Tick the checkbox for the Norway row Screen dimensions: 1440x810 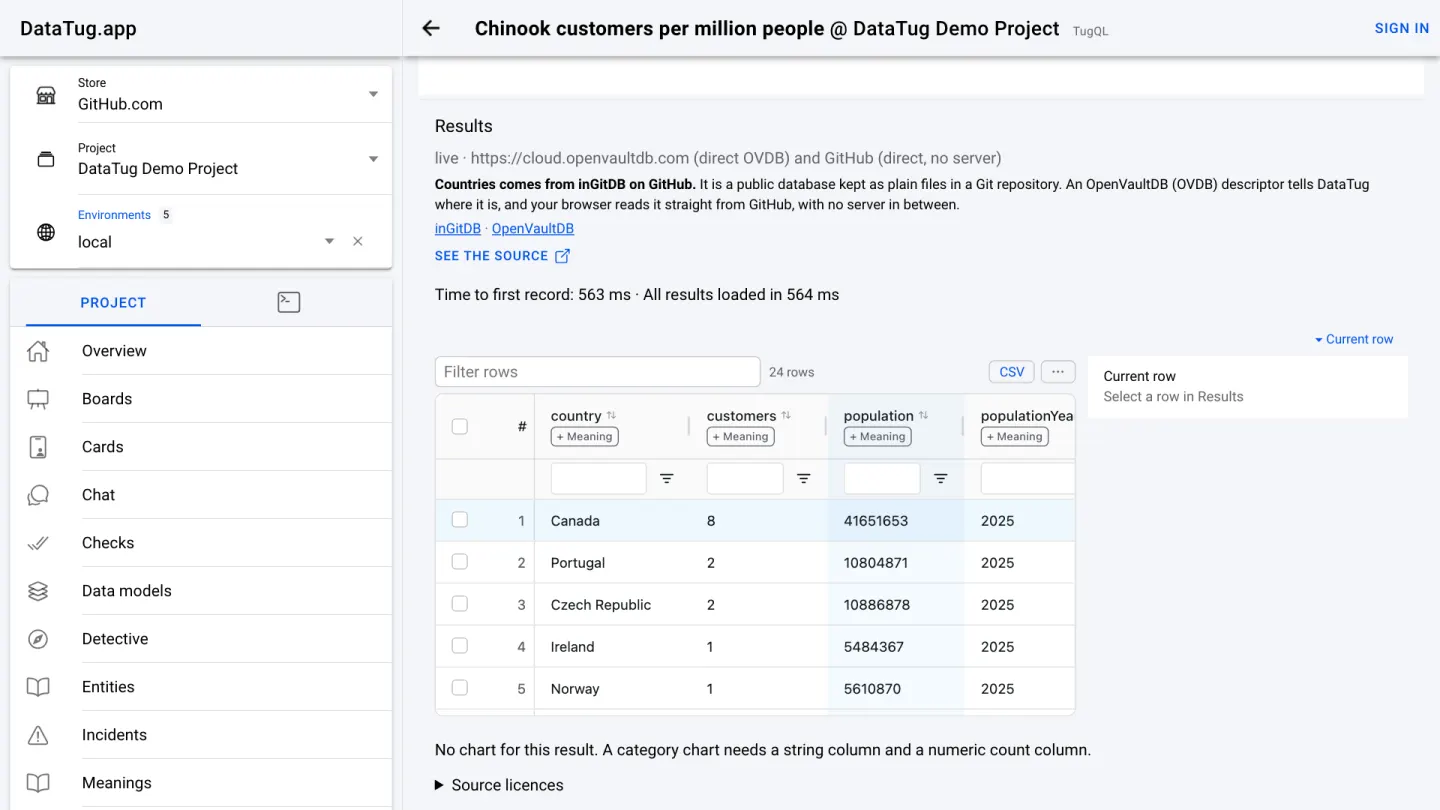click(460, 688)
